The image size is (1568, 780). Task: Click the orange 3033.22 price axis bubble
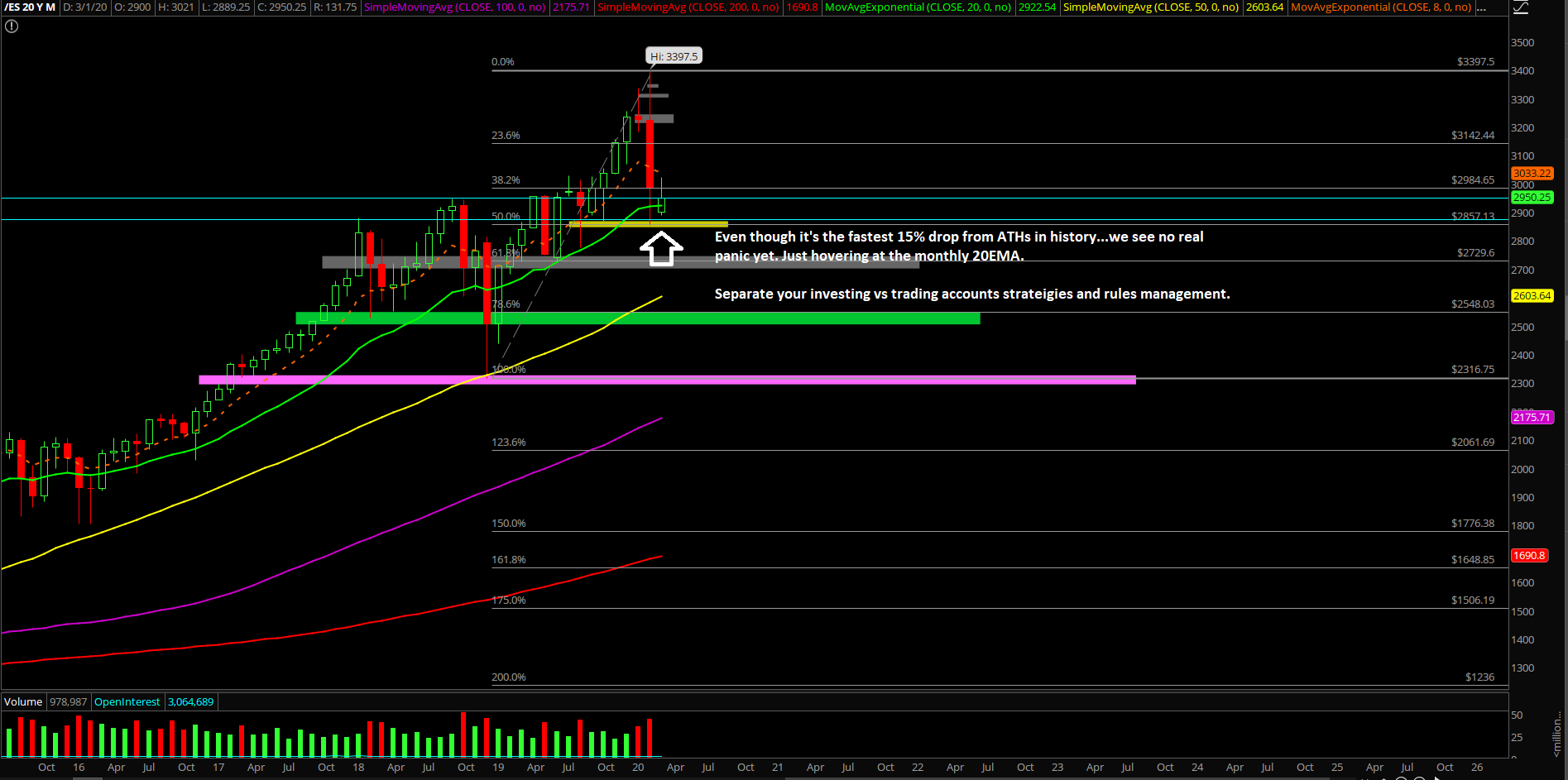1532,174
